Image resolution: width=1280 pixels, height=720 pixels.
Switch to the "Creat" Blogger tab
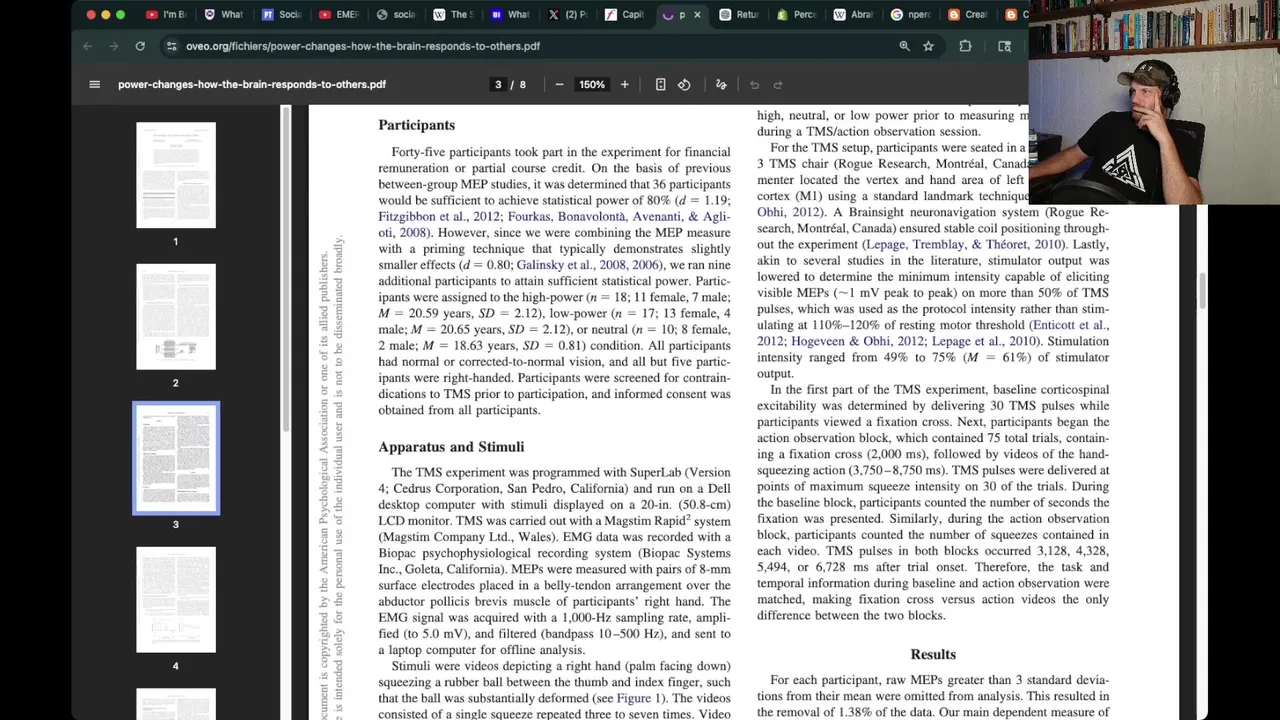click(969, 15)
